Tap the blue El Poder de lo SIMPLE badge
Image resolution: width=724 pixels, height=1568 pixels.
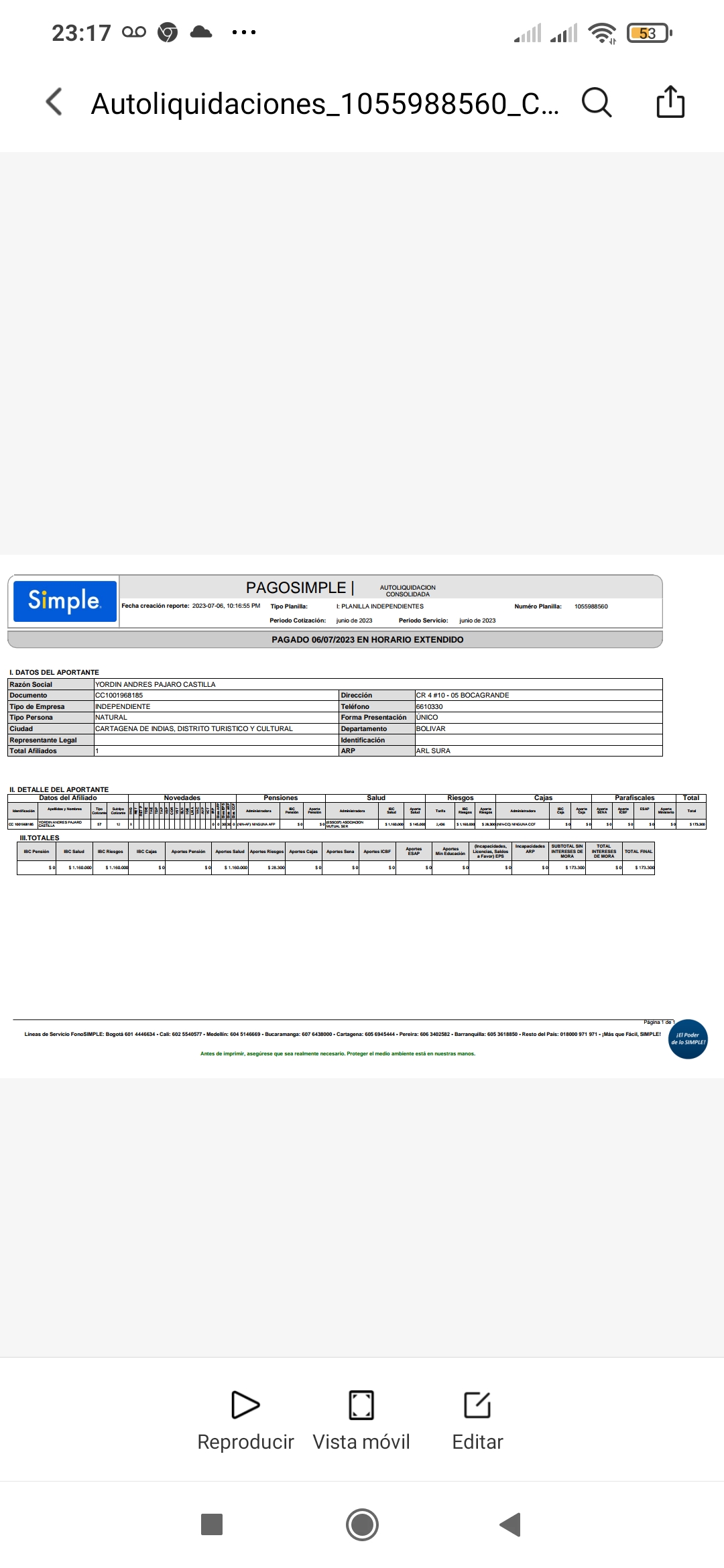[x=688, y=1039]
